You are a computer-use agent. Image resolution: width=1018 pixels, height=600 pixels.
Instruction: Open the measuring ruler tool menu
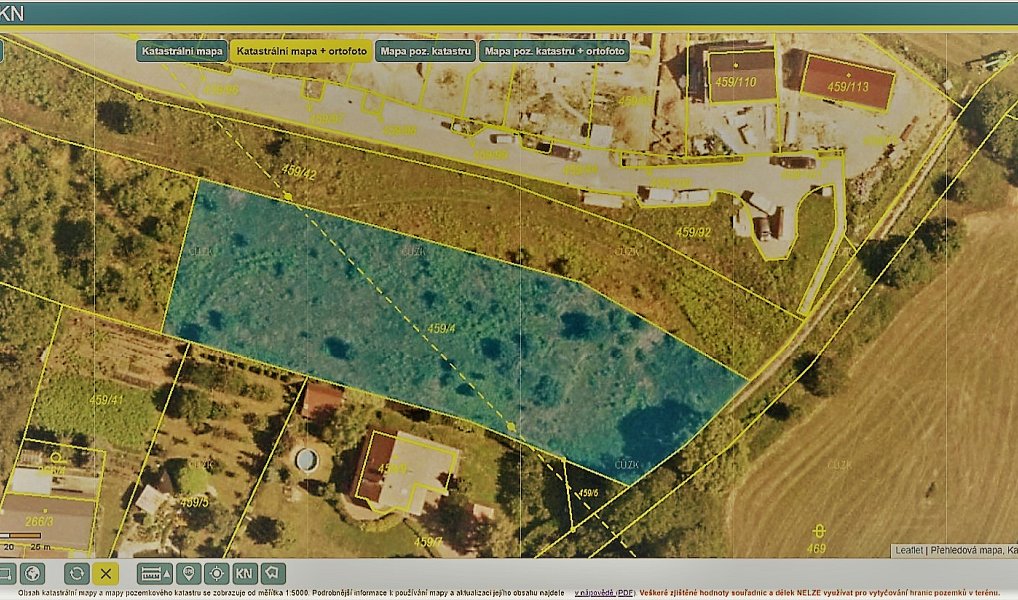pos(155,573)
